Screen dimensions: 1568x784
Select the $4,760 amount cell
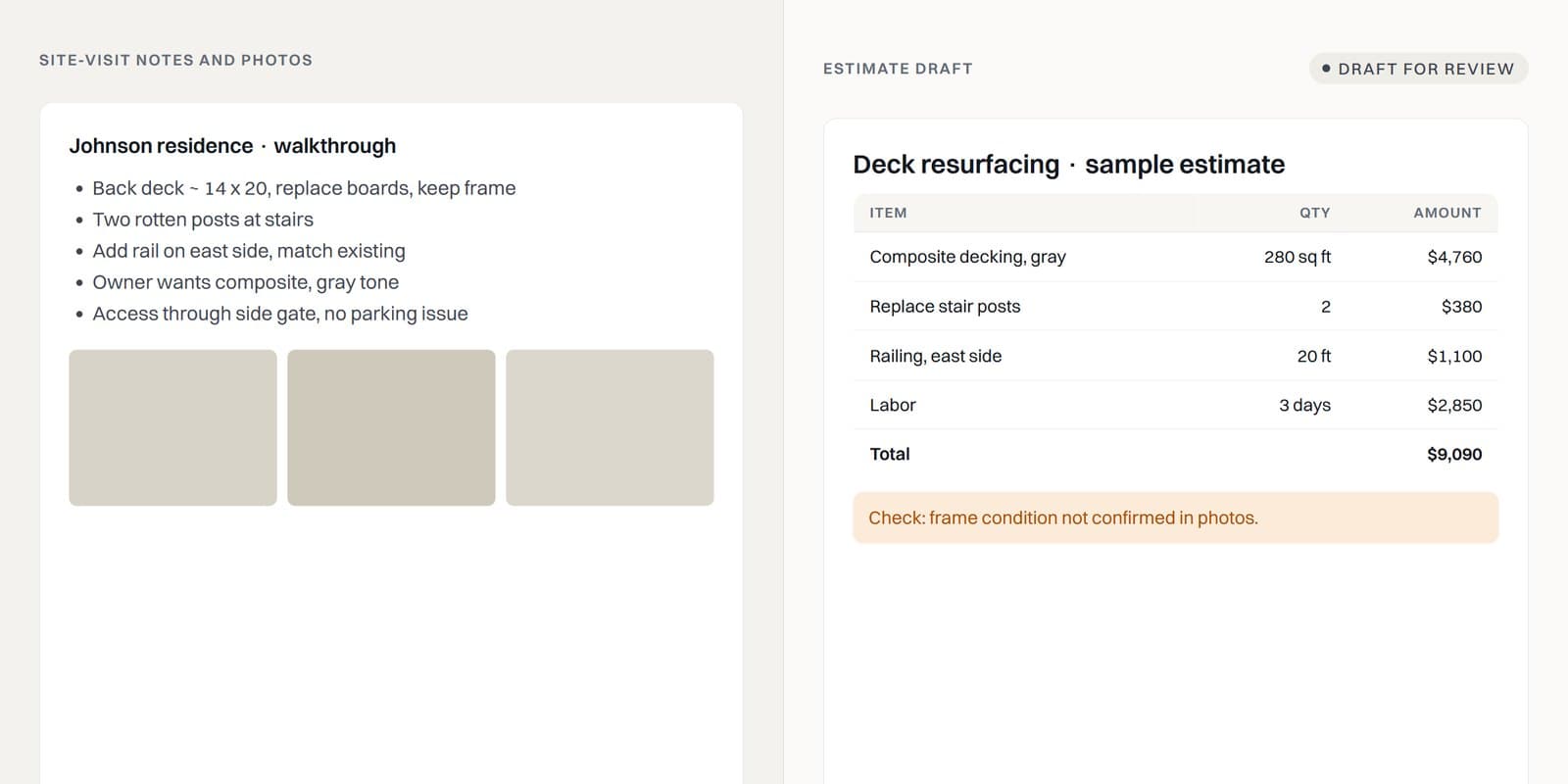[x=1454, y=257]
